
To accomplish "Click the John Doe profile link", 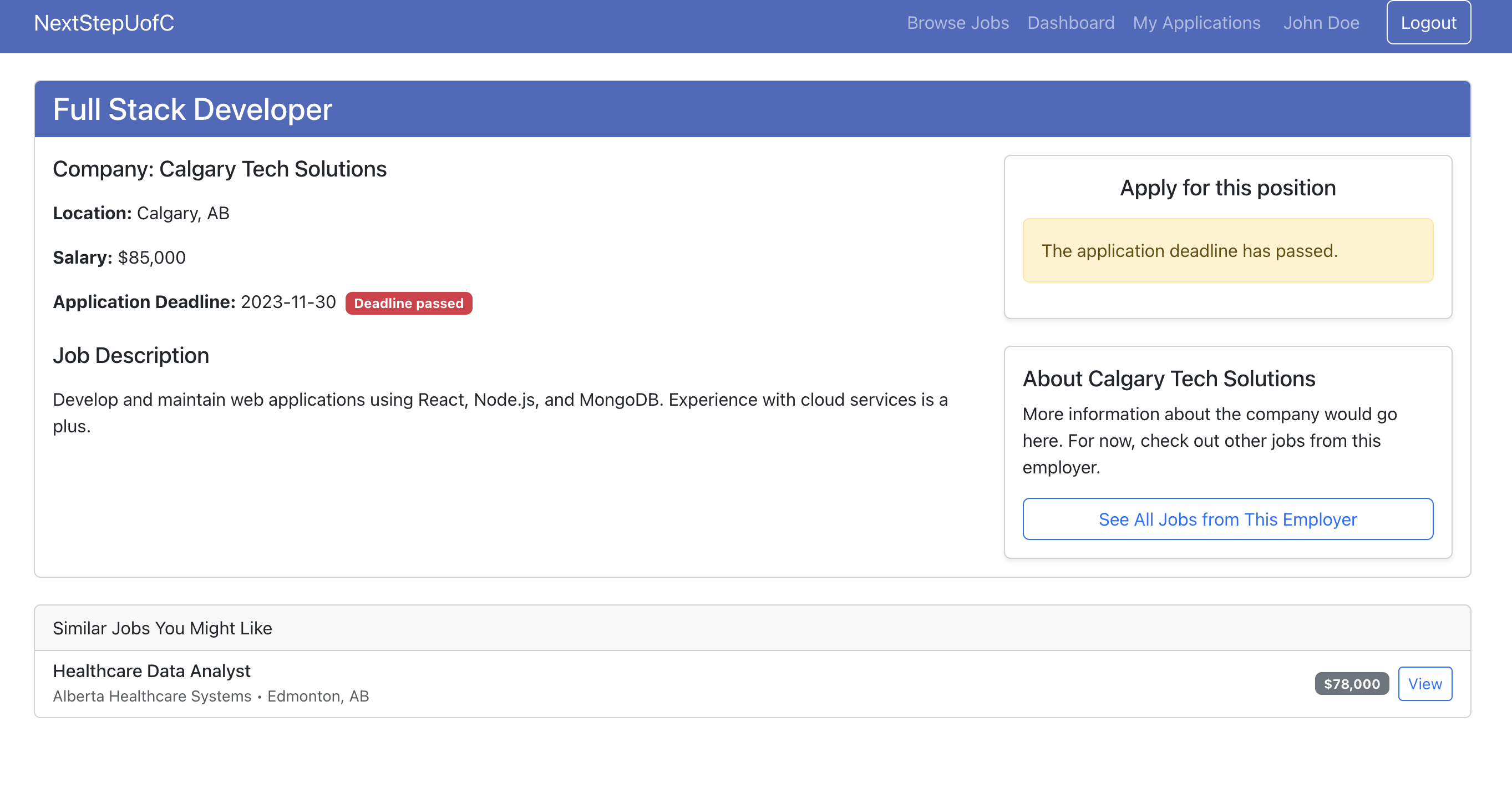I will 1321,23.
